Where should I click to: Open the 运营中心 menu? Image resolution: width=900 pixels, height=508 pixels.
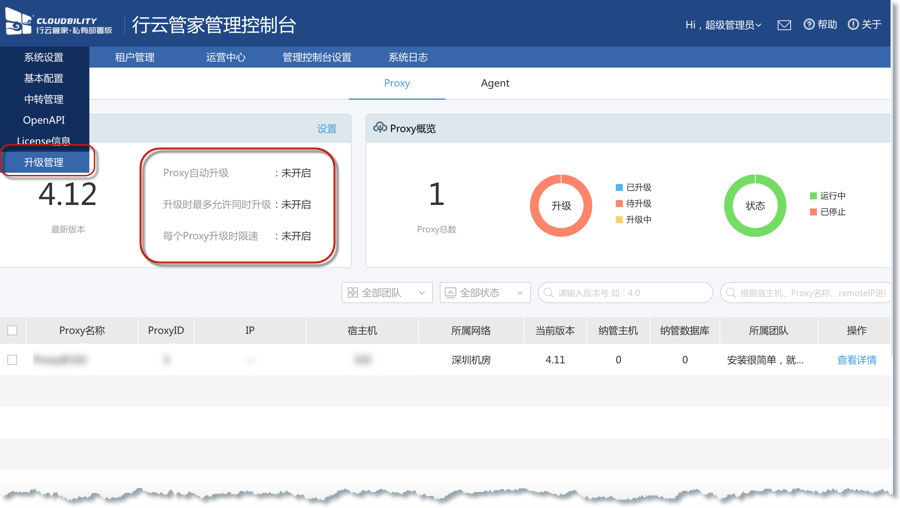(x=225, y=58)
